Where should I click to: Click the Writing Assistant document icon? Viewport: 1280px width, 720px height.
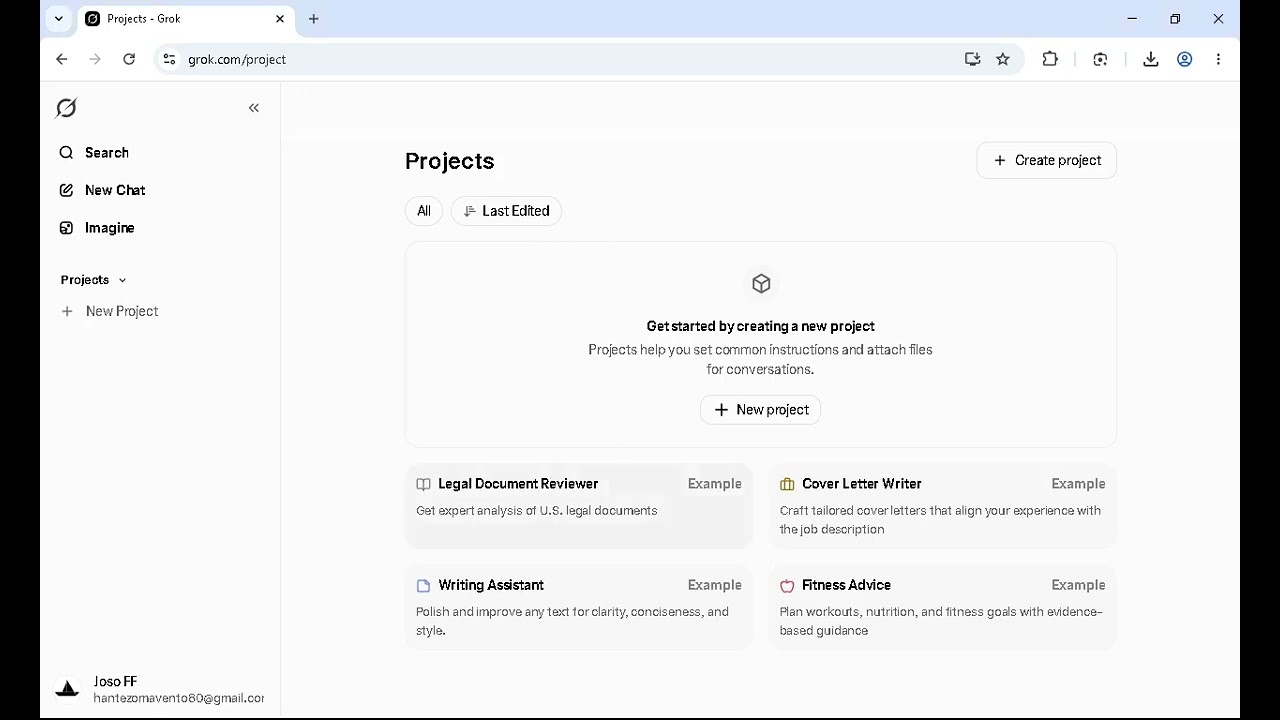423,586
